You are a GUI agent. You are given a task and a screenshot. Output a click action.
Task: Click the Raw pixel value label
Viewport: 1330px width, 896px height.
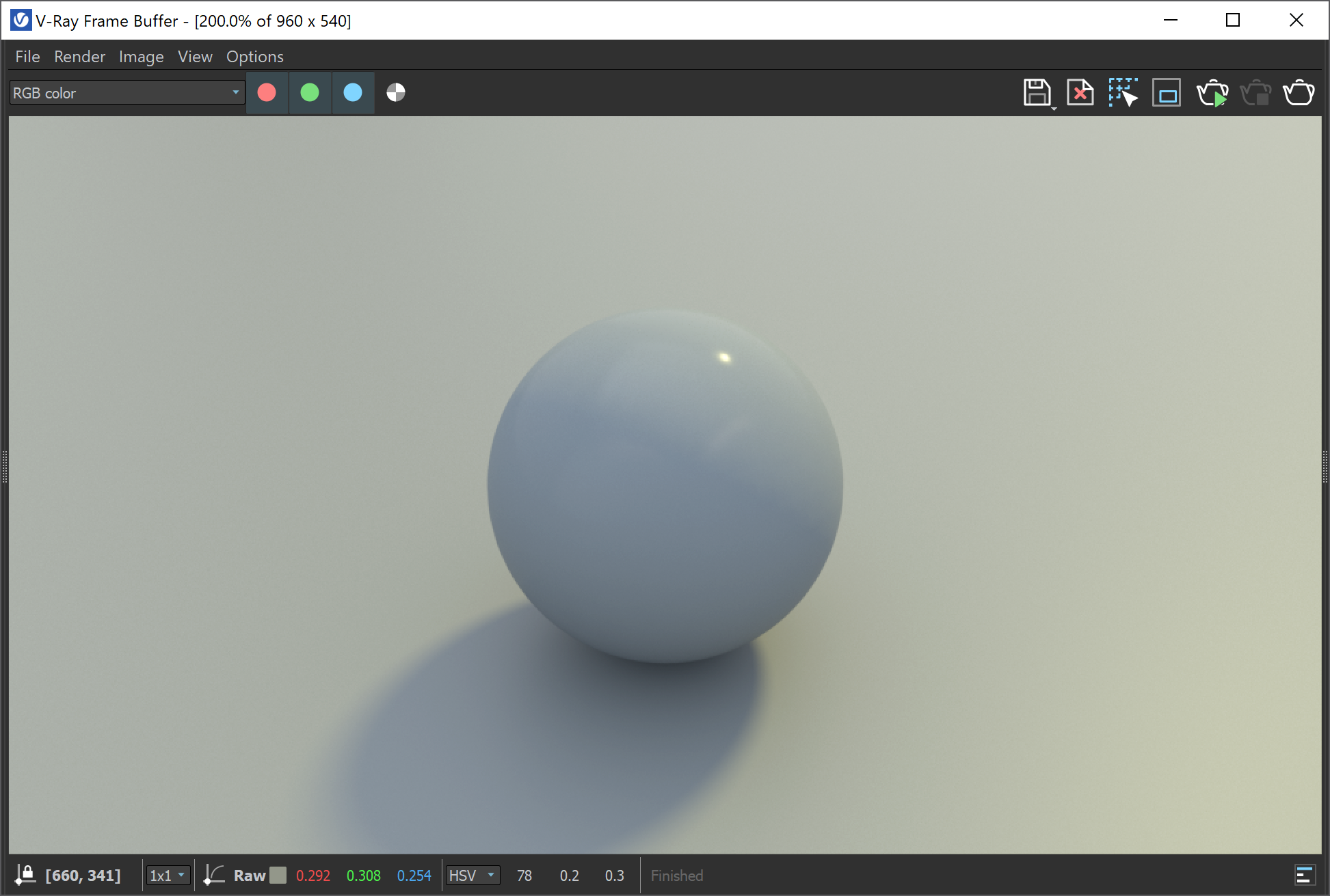(x=250, y=875)
